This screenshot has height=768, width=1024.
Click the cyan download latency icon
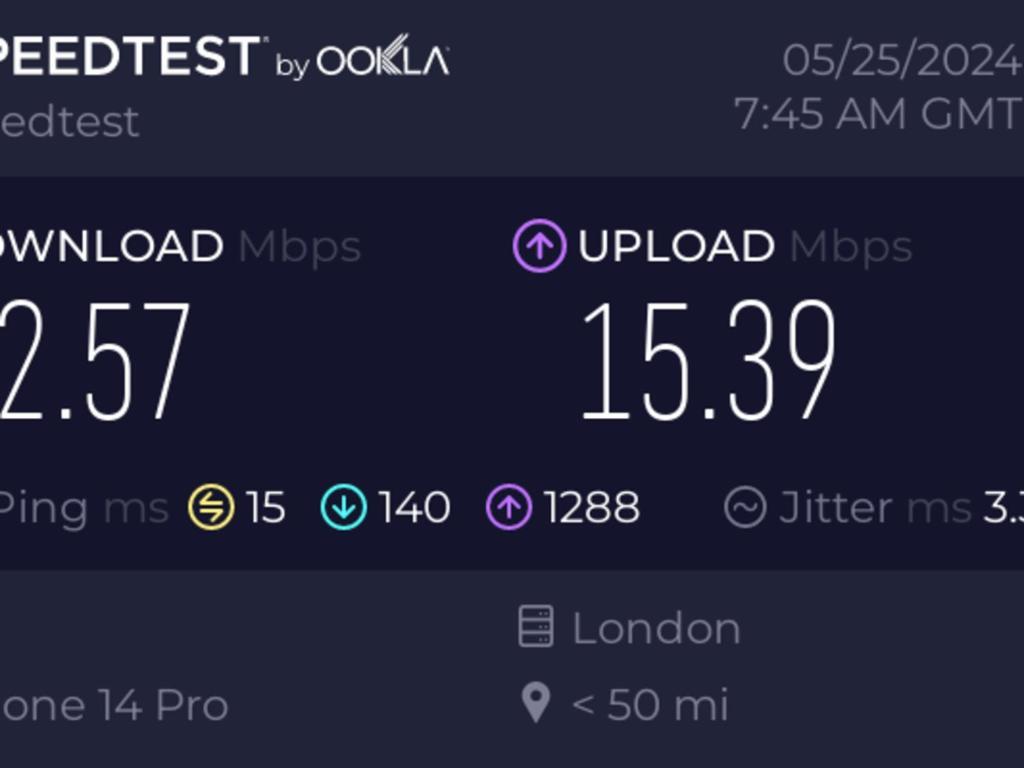tap(344, 507)
